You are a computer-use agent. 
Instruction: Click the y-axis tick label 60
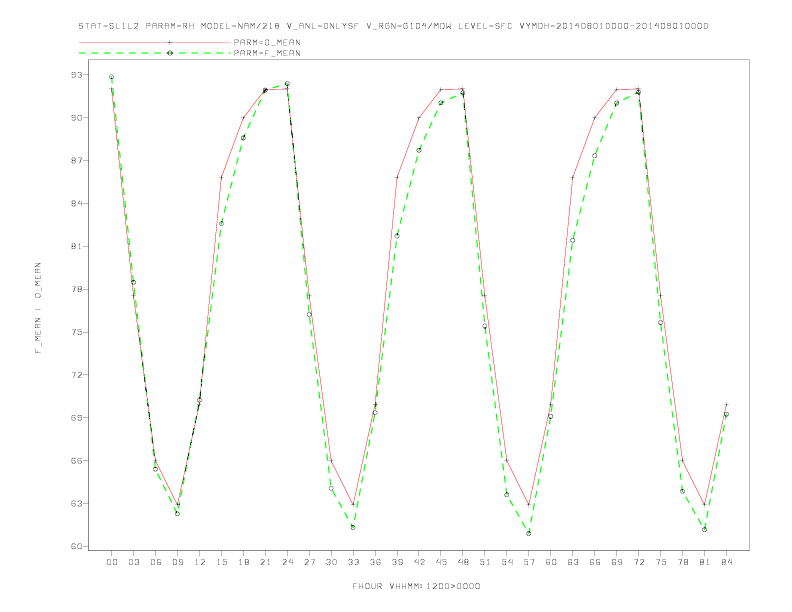tap(76, 546)
